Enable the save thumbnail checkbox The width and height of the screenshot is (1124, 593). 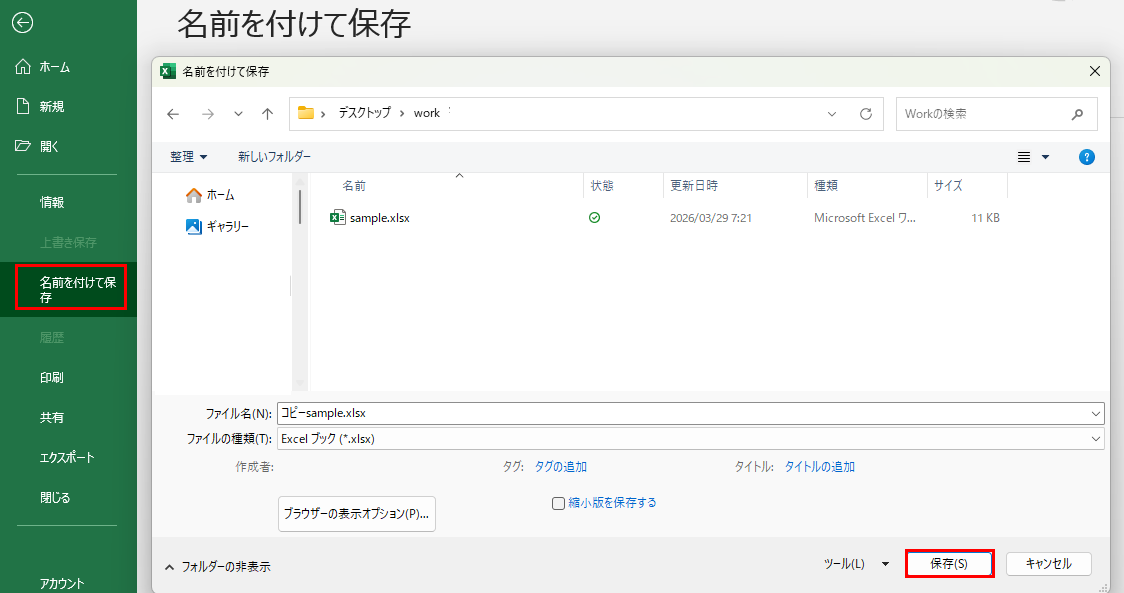(x=559, y=503)
